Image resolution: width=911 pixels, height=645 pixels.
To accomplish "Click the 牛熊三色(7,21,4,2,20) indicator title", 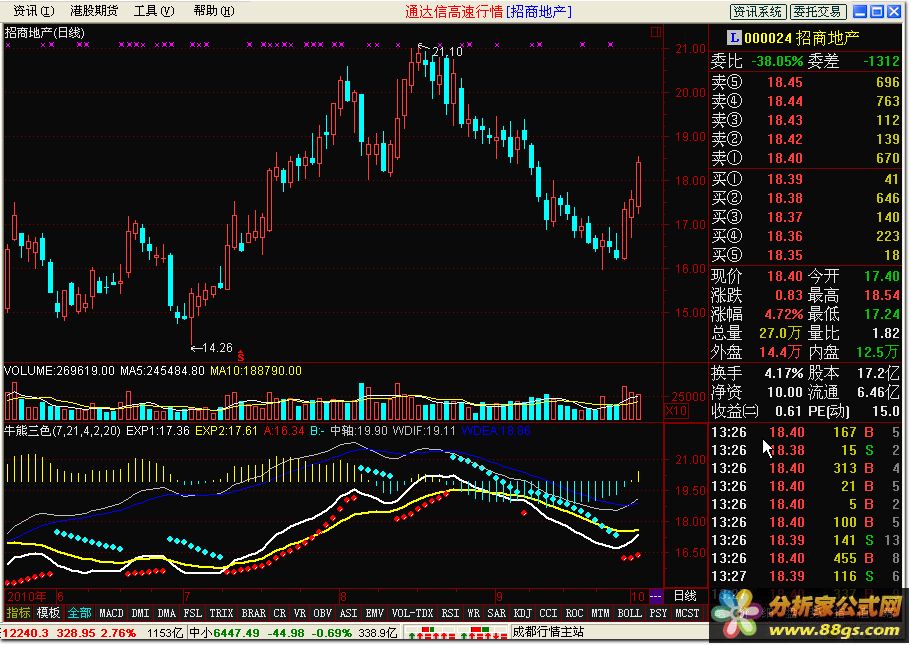I will (x=62, y=431).
